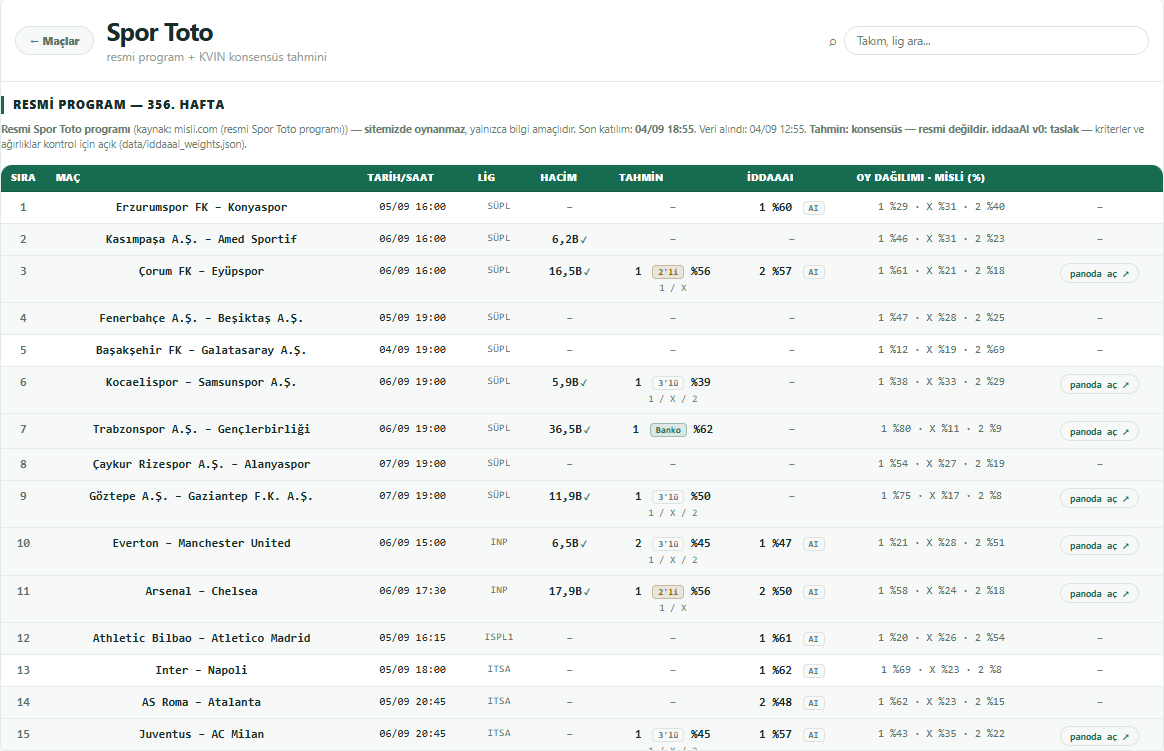Click date 05/09 16:15 in Athletic Bilbao row
1164x751 pixels.
tap(412, 638)
